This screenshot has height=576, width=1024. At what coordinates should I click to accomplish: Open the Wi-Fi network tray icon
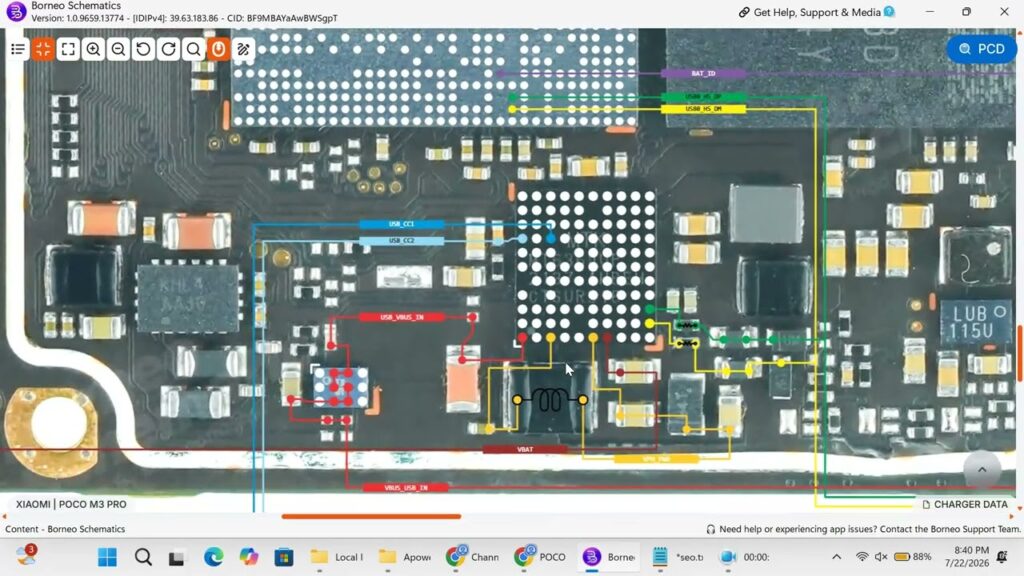pyautogui.click(x=862, y=557)
